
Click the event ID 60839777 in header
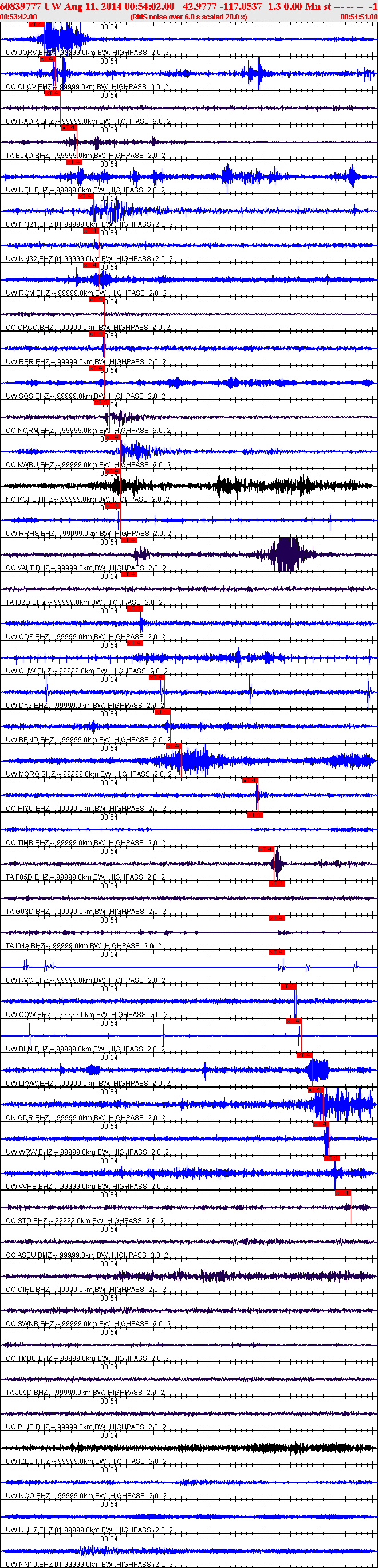tap(21, 6)
